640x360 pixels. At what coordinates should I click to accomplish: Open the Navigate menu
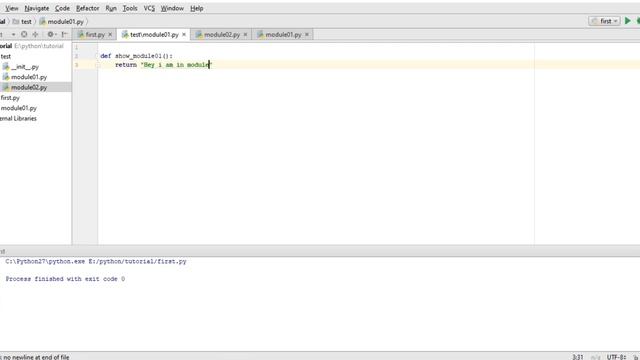click(37, 8)
